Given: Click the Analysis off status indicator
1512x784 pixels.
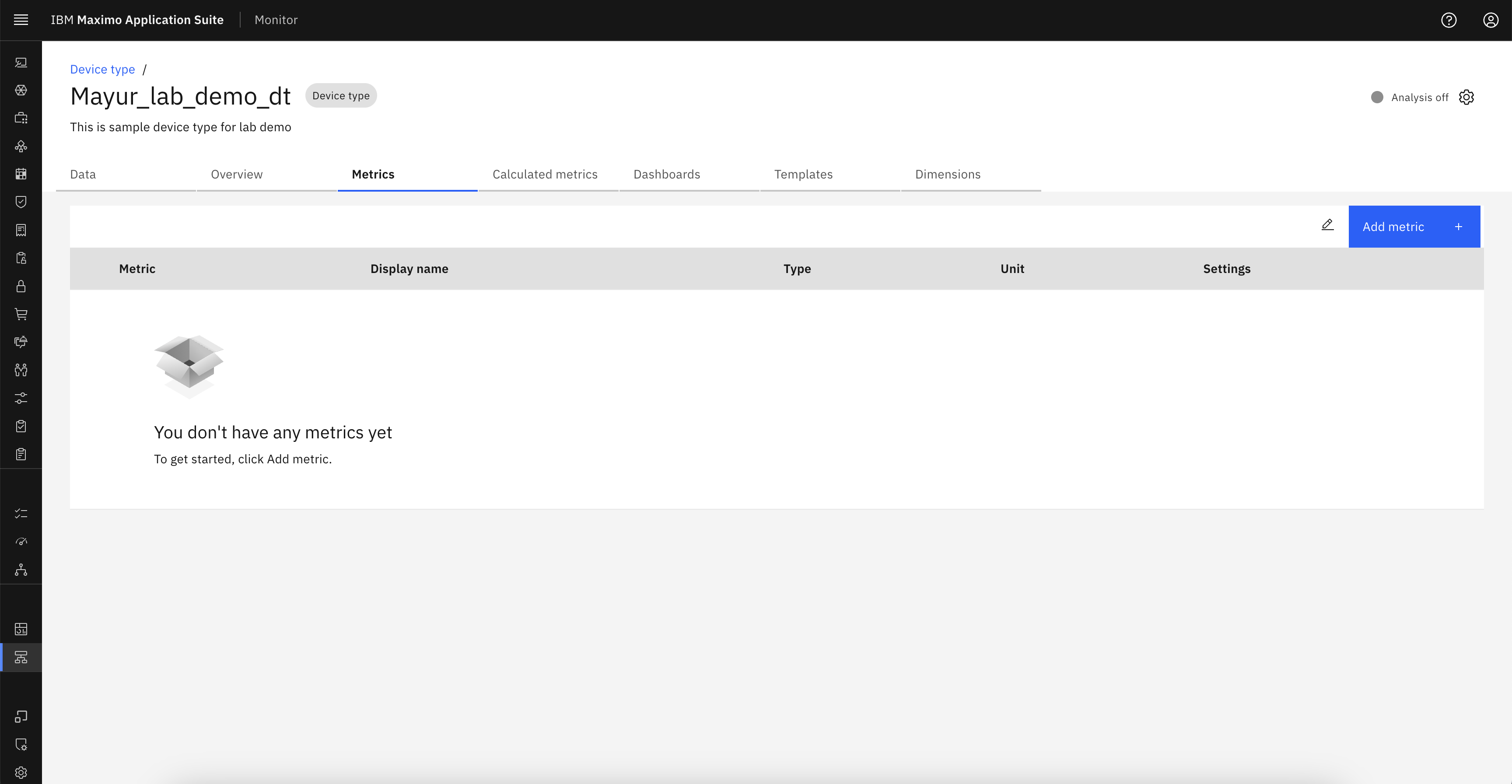Looking at the screenshot, I should pos(1409,98).
